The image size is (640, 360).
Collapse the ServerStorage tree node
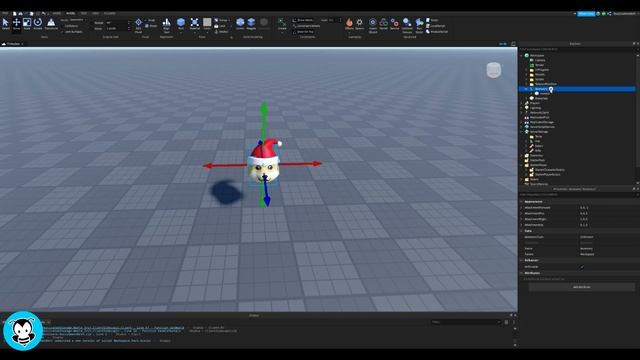pos(521,131)
